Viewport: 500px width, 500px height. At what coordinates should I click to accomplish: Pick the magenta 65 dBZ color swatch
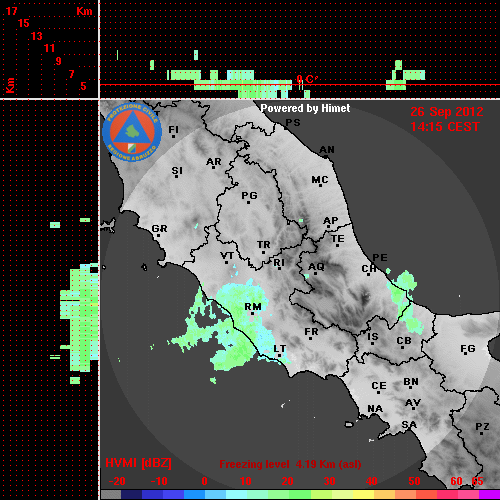pos(489,494)
